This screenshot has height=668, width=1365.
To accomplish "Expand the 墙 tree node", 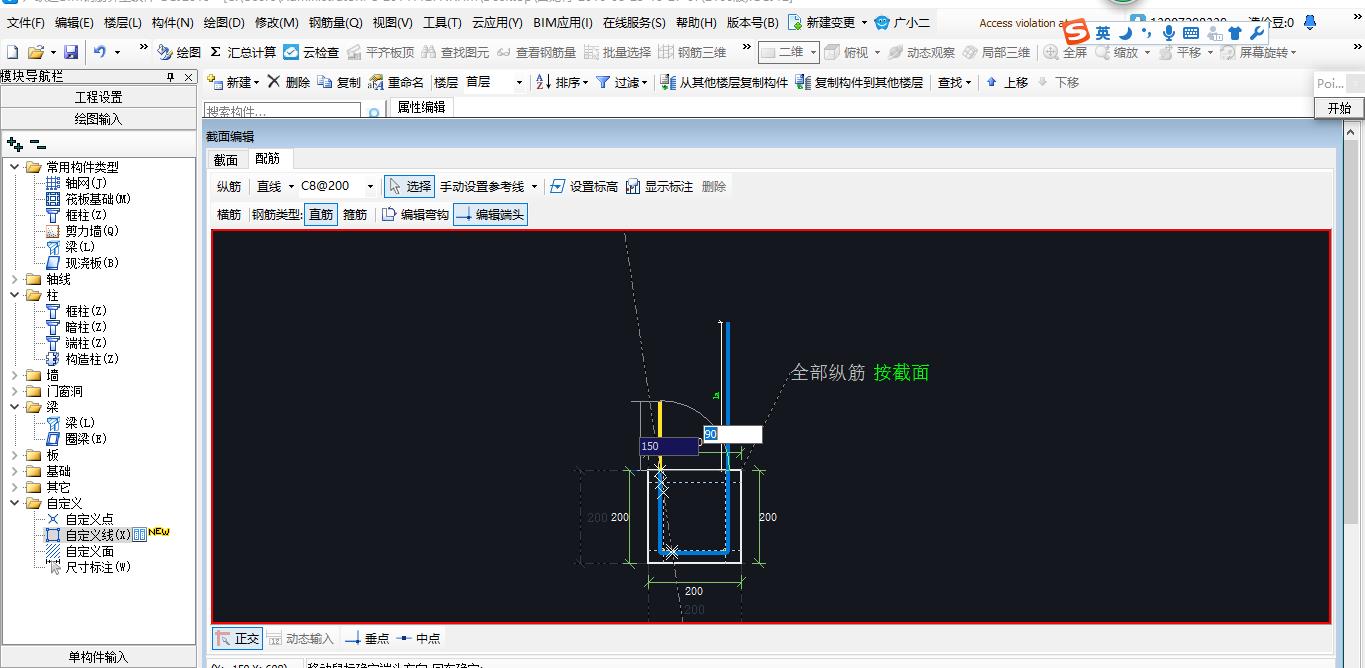I will (x=14, y=375).
